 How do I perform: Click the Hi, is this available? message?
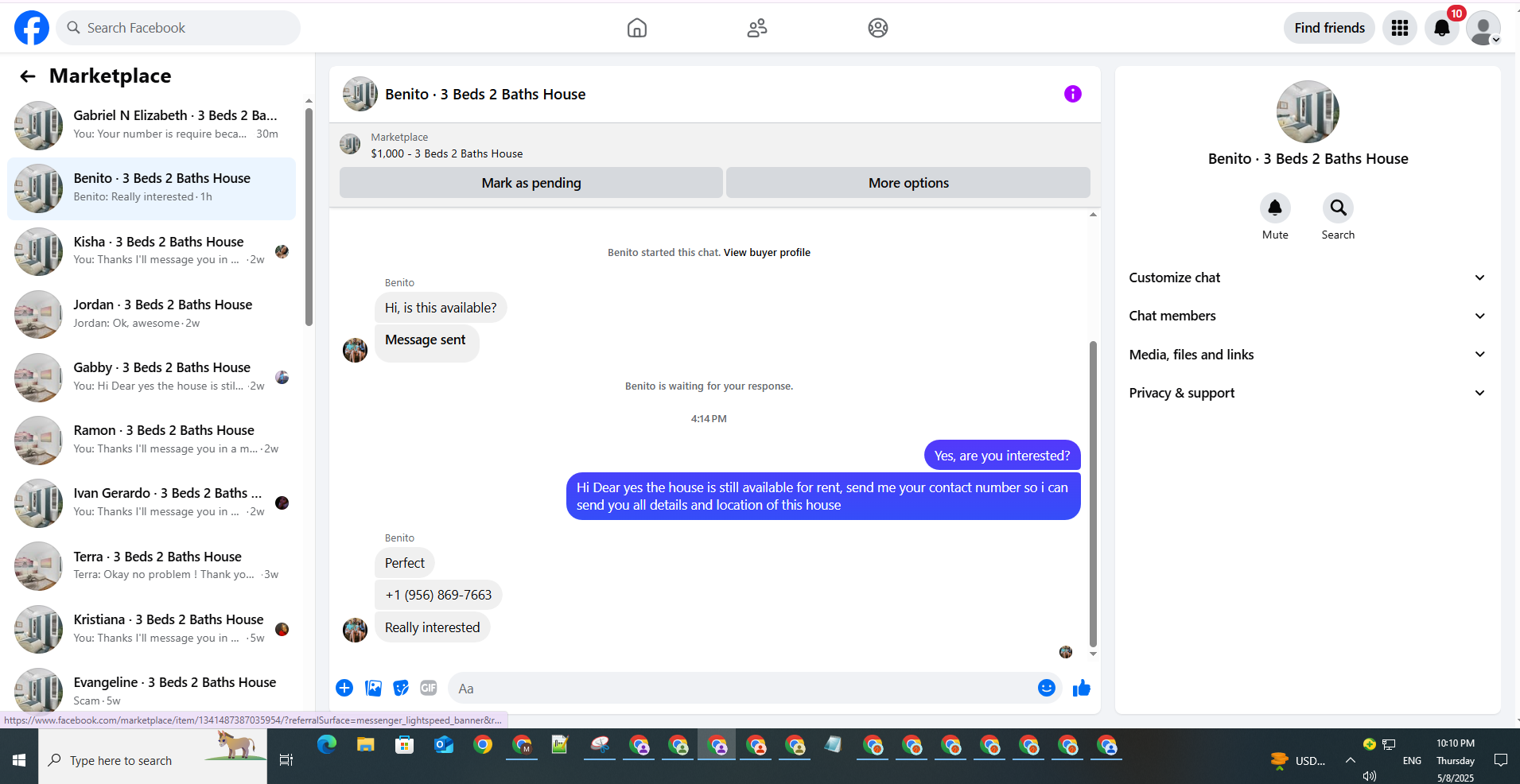coord(441,308)
